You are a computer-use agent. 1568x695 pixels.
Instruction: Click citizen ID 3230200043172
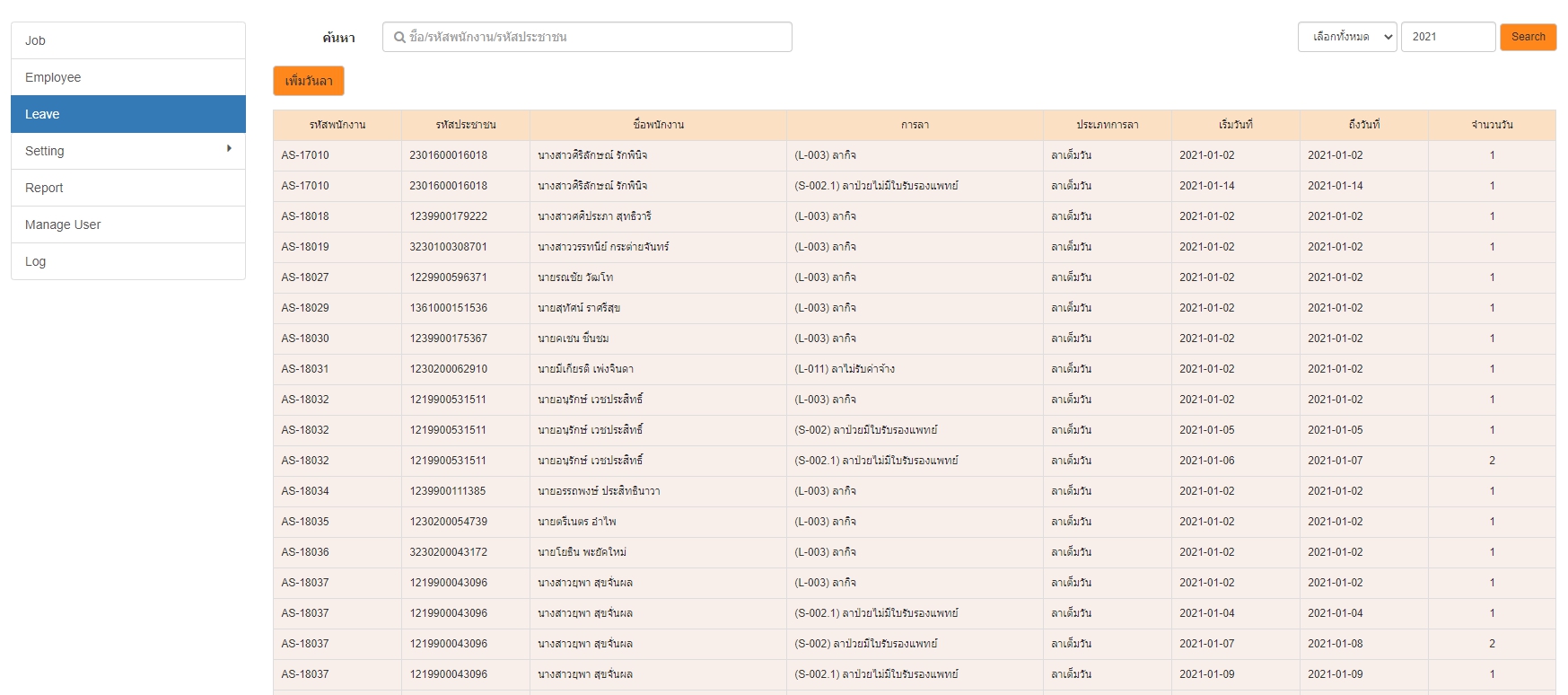pyautogui.click(x=448, y=552)
